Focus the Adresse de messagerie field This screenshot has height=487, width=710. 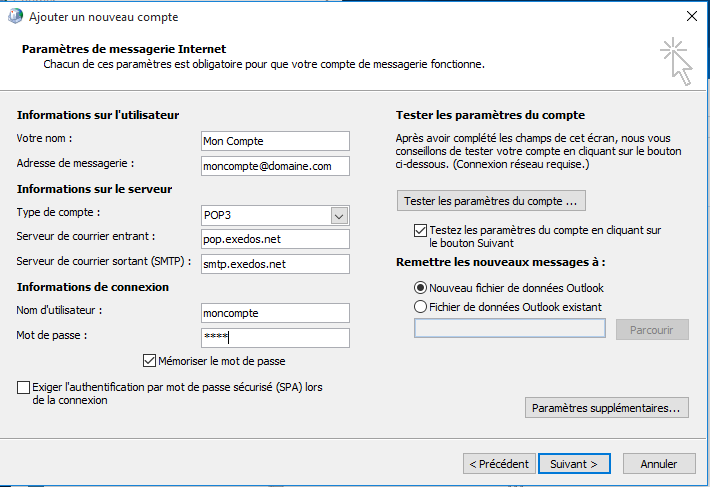pos(274,165)
